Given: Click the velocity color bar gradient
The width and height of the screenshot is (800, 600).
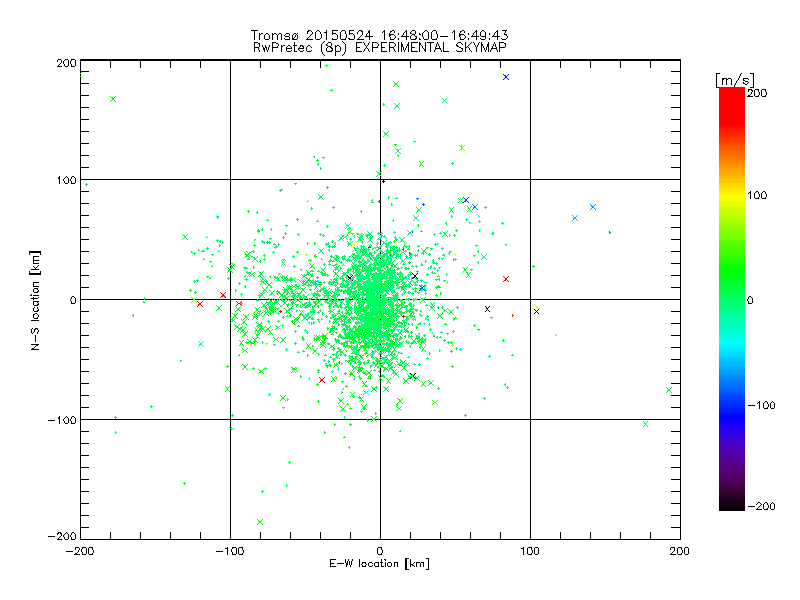Looking at the screenshot, I should [732, 299].
